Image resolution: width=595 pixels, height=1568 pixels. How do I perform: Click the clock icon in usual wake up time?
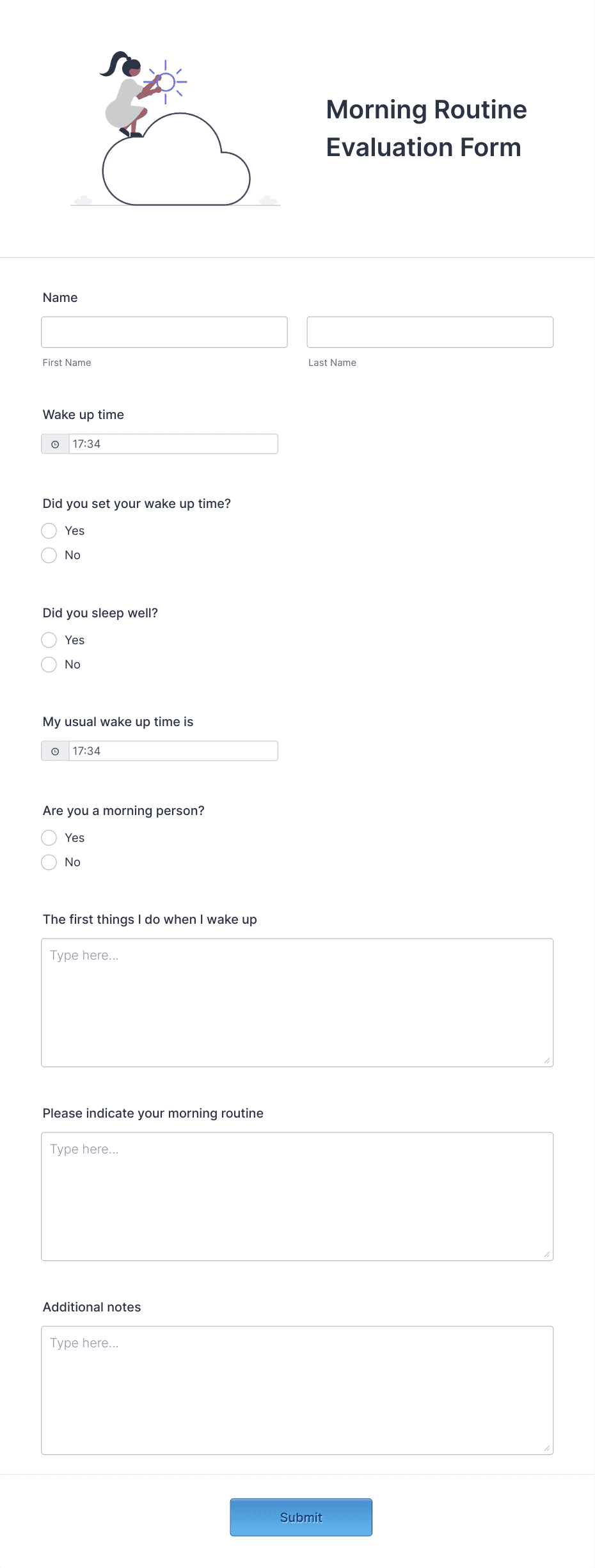tap(55, 751)
